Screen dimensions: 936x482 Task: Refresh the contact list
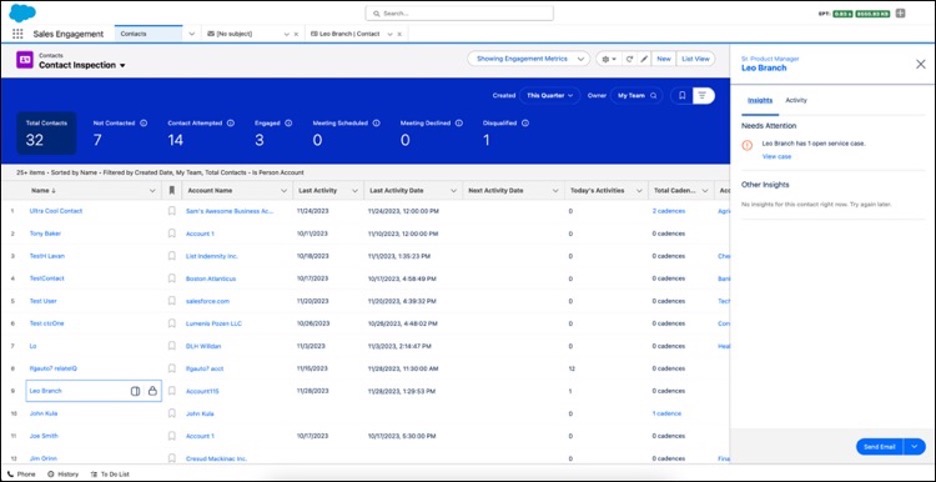click(x=629, y=59)
